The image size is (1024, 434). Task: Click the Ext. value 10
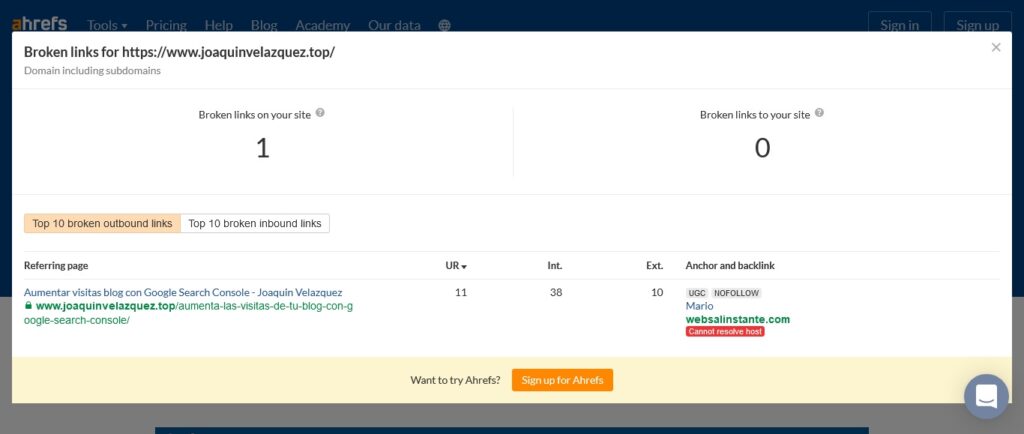pyautogui.click(x=657, y=292)
